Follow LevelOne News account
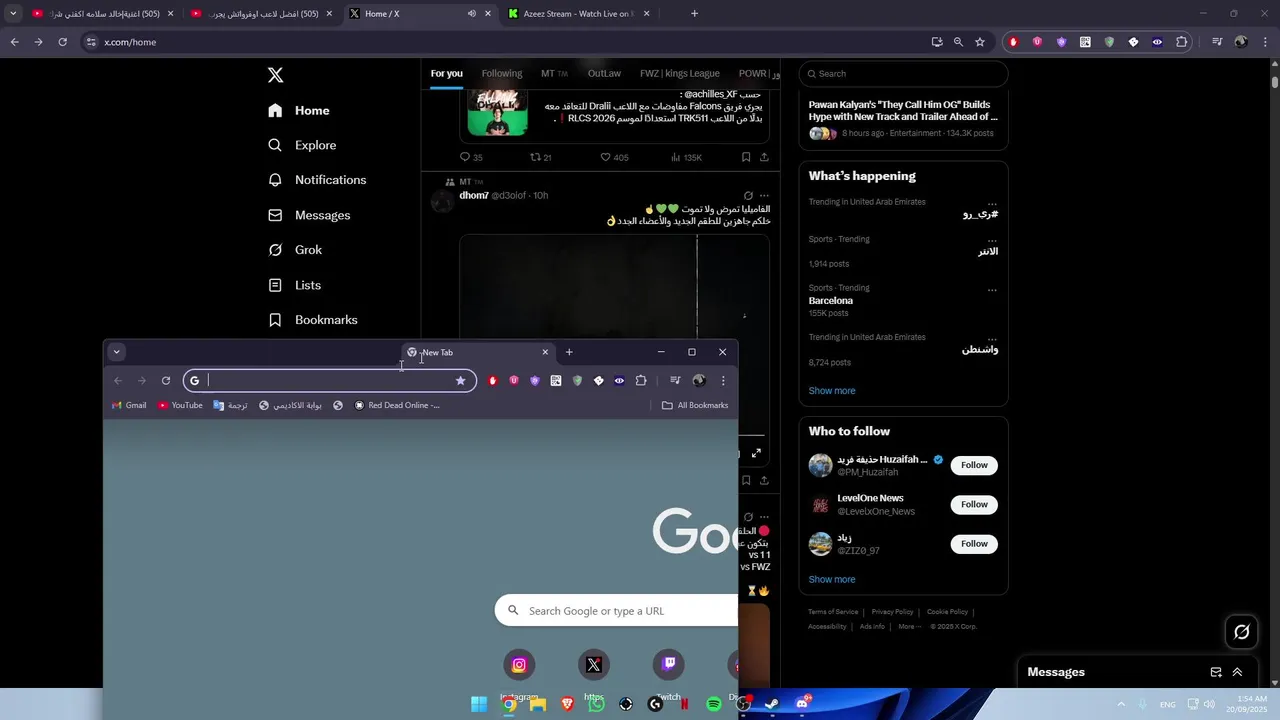 (974, 504)
